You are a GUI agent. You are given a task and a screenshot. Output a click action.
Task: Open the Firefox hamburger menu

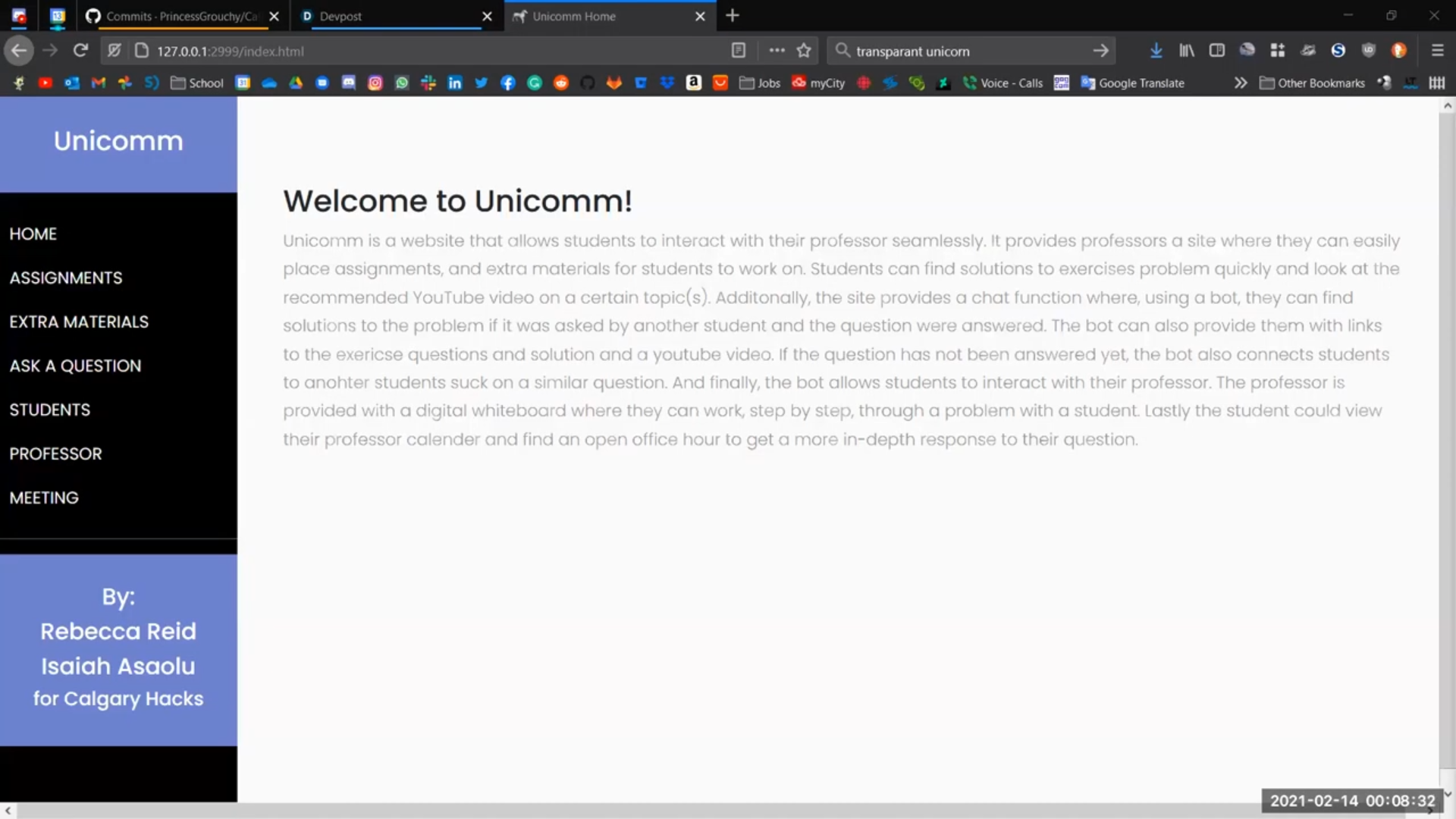pos(1437,51)
